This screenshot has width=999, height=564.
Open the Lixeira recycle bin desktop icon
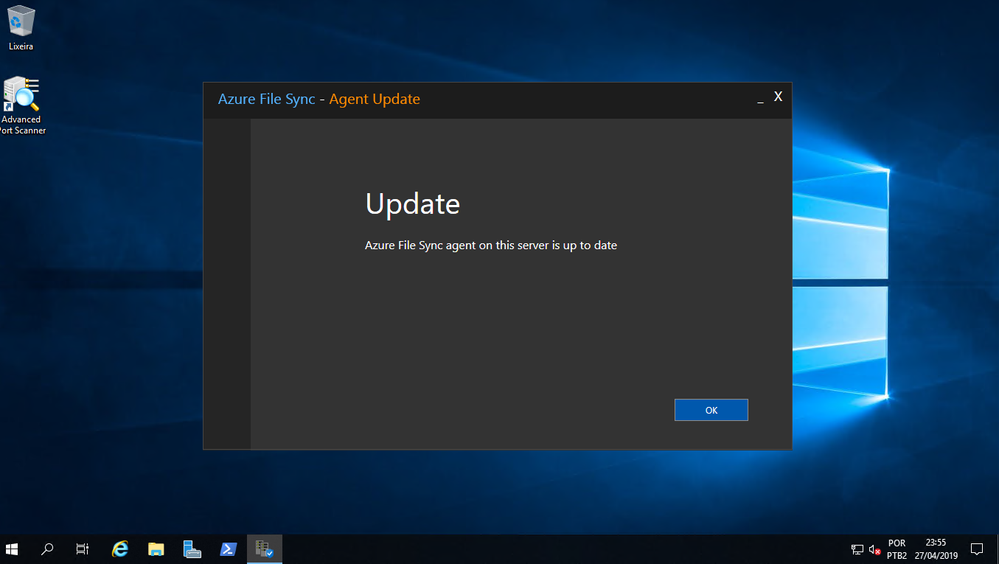tap(21, 28)
